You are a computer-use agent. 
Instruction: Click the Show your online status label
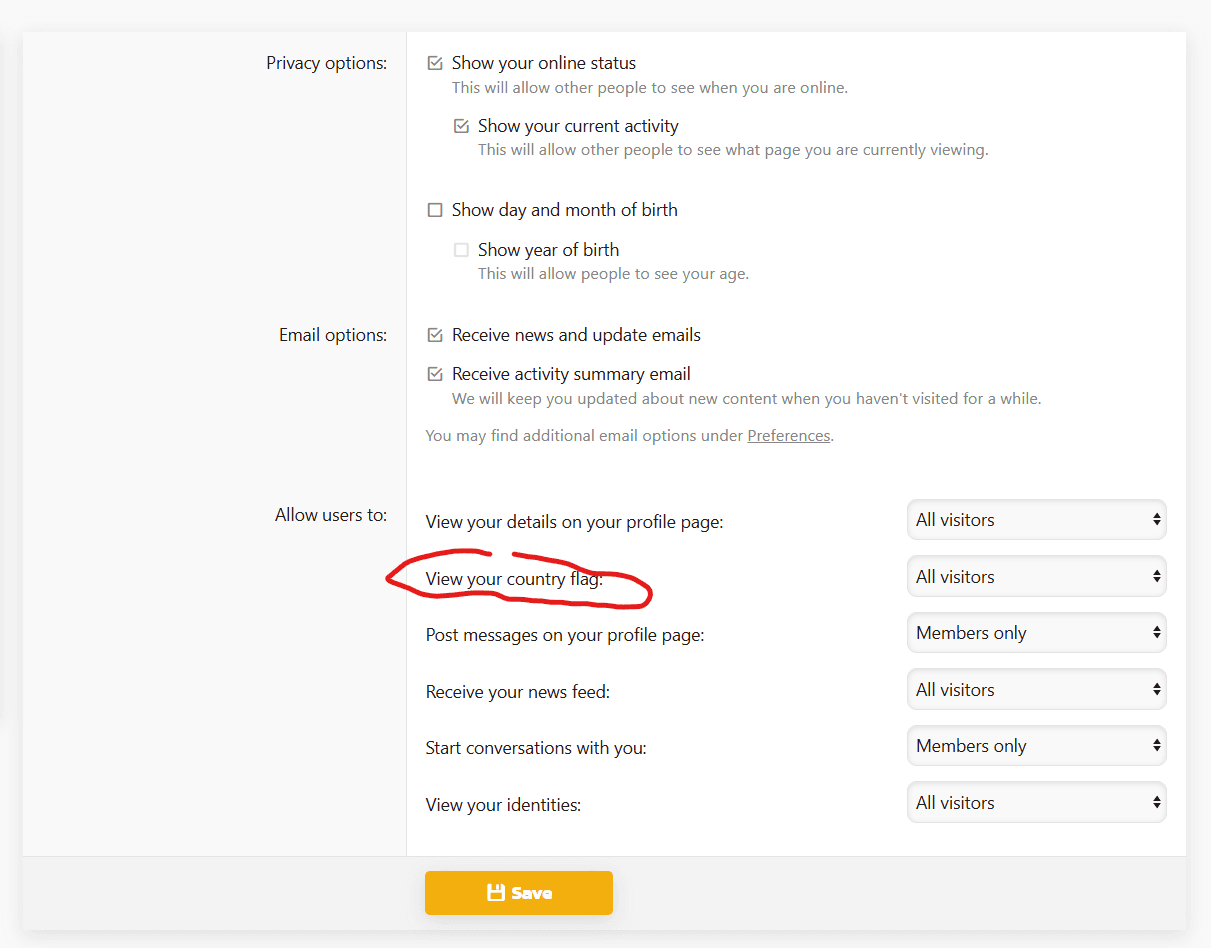point(543,63)
